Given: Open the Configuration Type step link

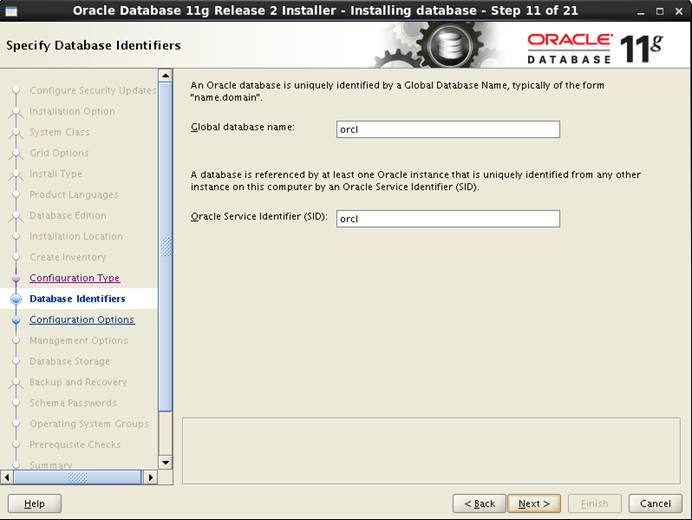Looking at the screenshot, I should pos(75,278).
